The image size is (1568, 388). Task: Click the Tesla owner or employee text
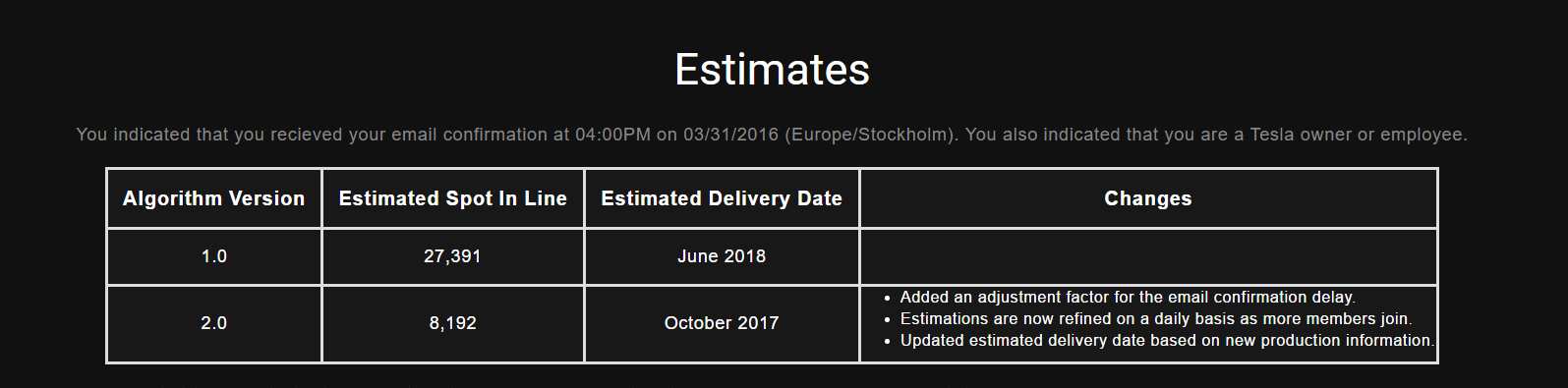click(x=1358, y=135)
